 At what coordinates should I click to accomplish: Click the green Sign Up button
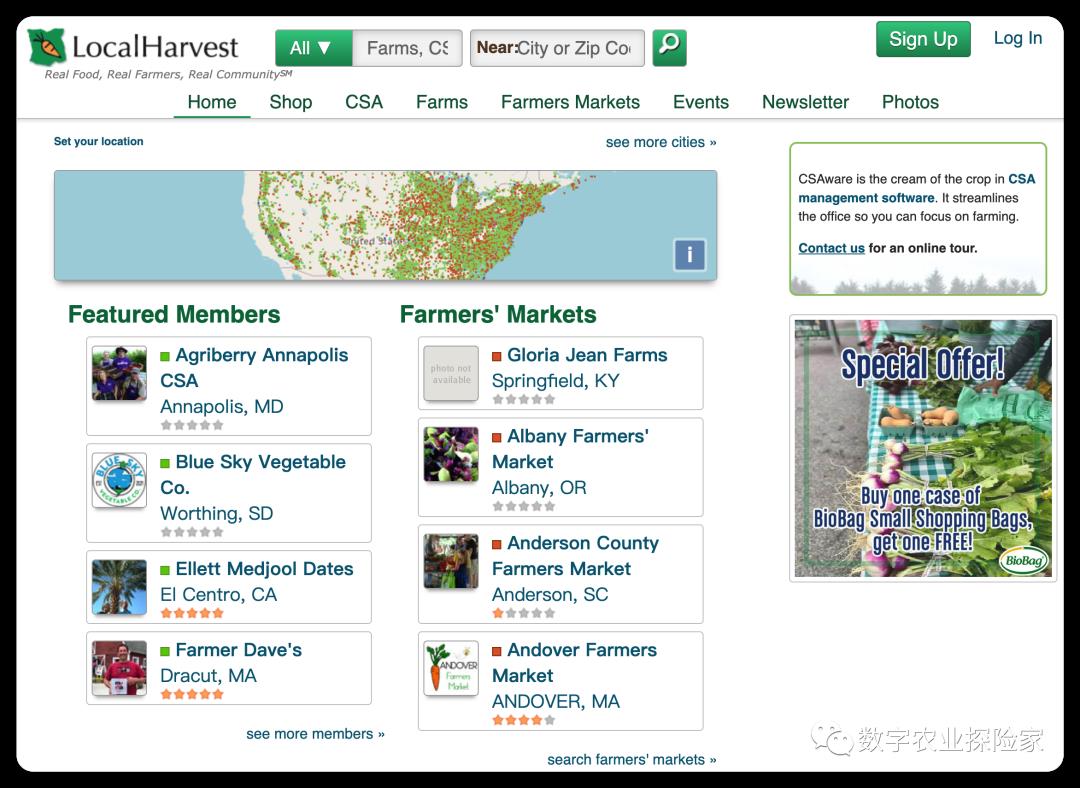923,39
